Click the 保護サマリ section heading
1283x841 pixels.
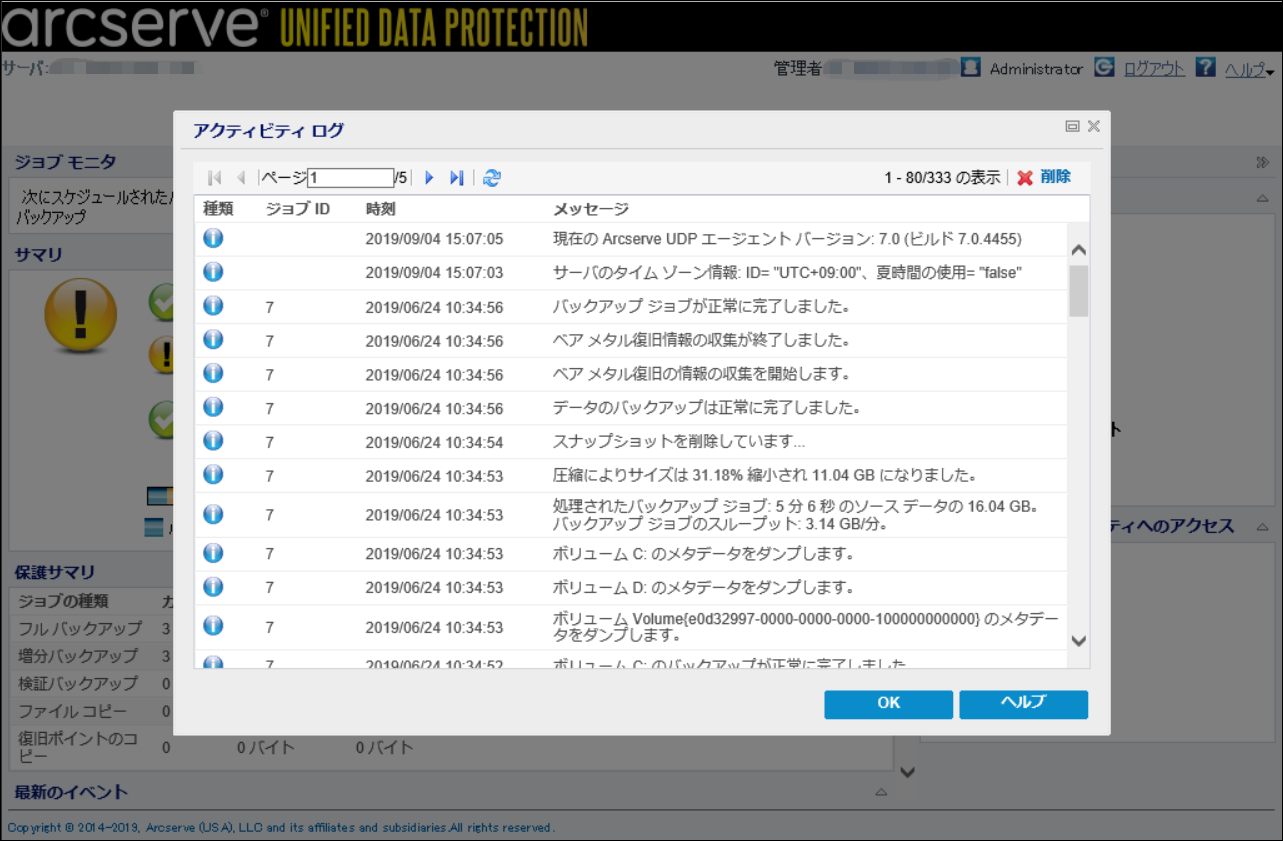click(55, 573)
